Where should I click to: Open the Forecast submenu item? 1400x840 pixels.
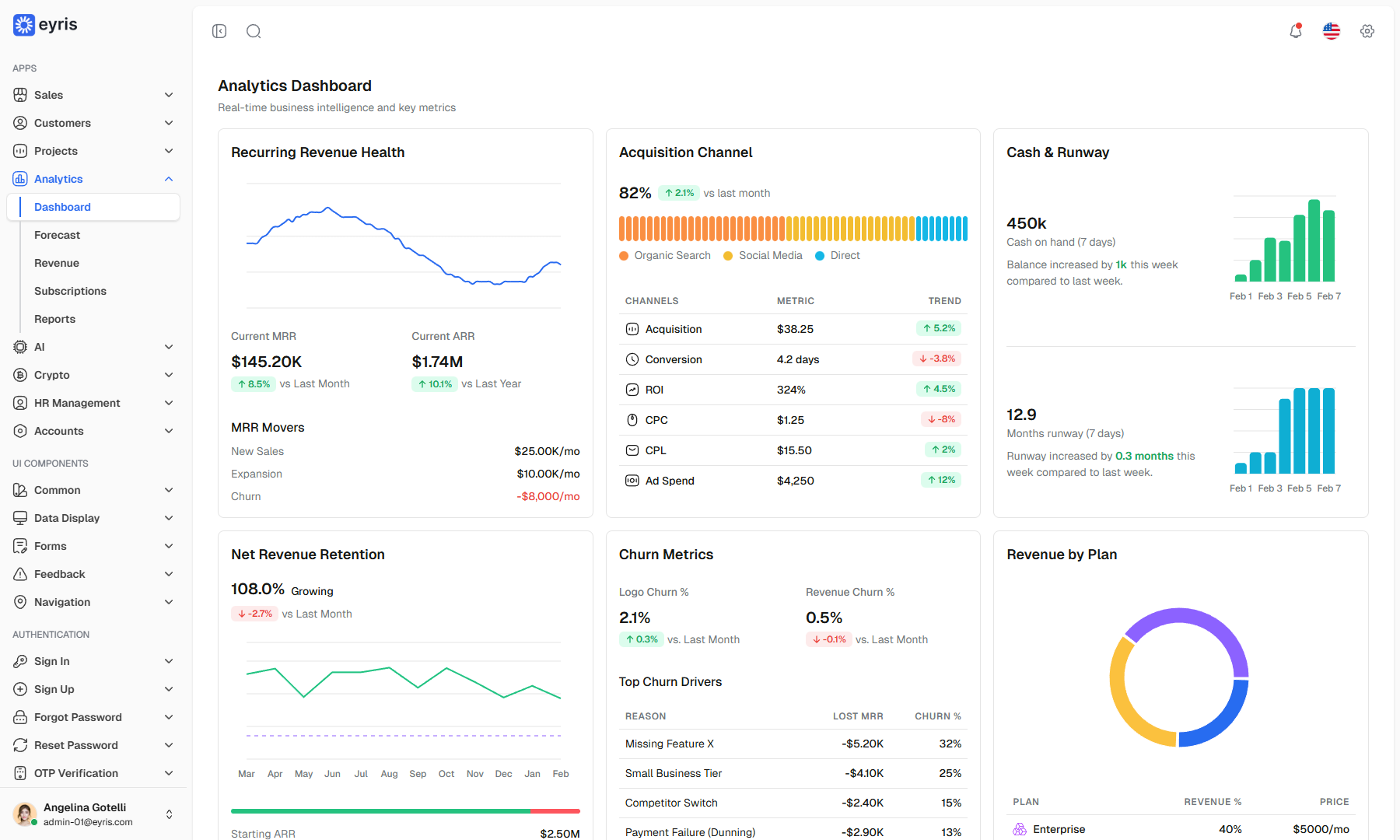click(x=57, y=235)
